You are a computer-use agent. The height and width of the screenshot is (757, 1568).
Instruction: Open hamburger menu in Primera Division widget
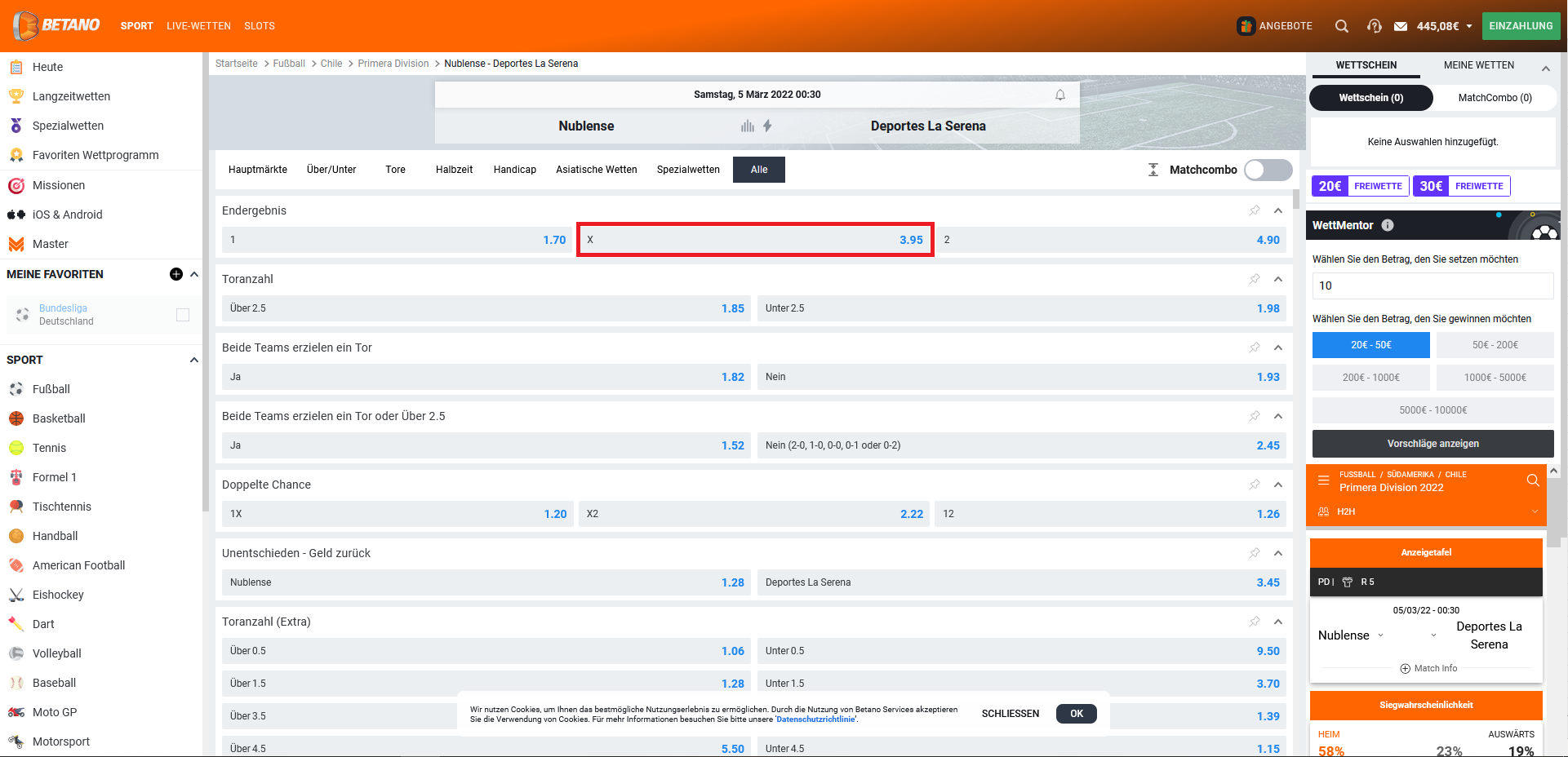coord(1324,480)
